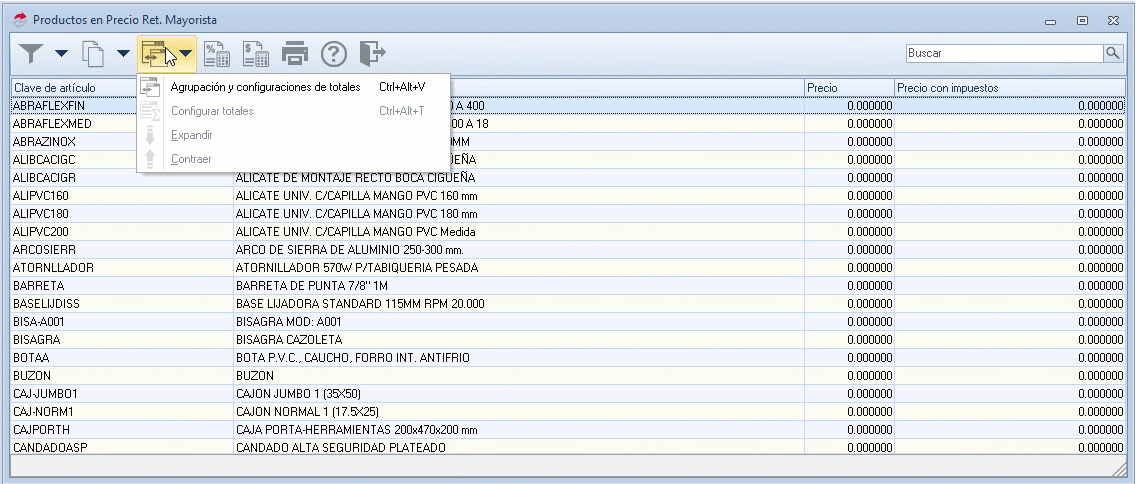The height and width of the screenshot is (484, 1136).
Task: Click Configurar totales menu entry
Action: tap(212, 111)
